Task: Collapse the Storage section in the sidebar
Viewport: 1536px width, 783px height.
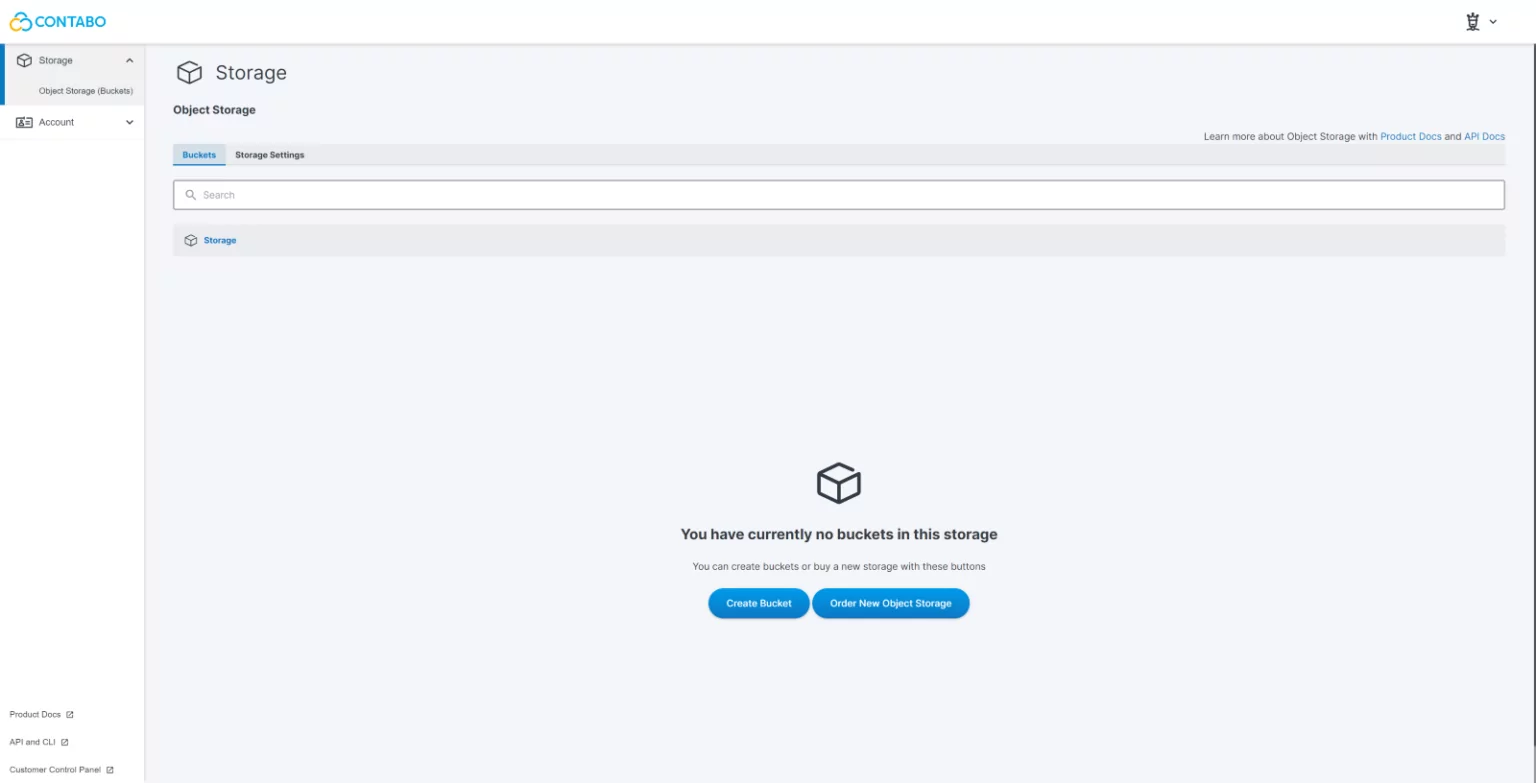Action: pos(129,61)
